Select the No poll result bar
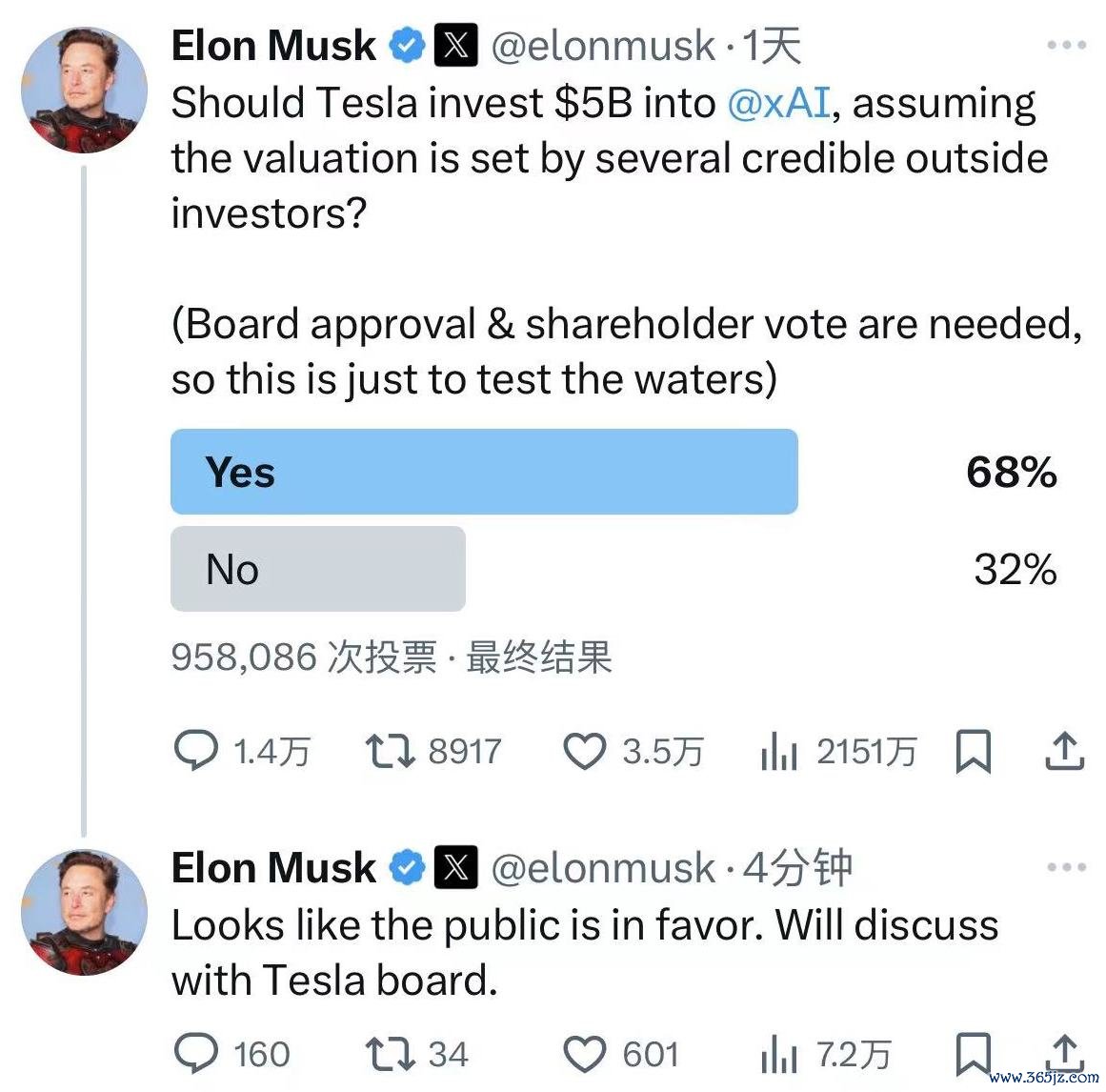Screen dimensions: 1106x1092 318,569
